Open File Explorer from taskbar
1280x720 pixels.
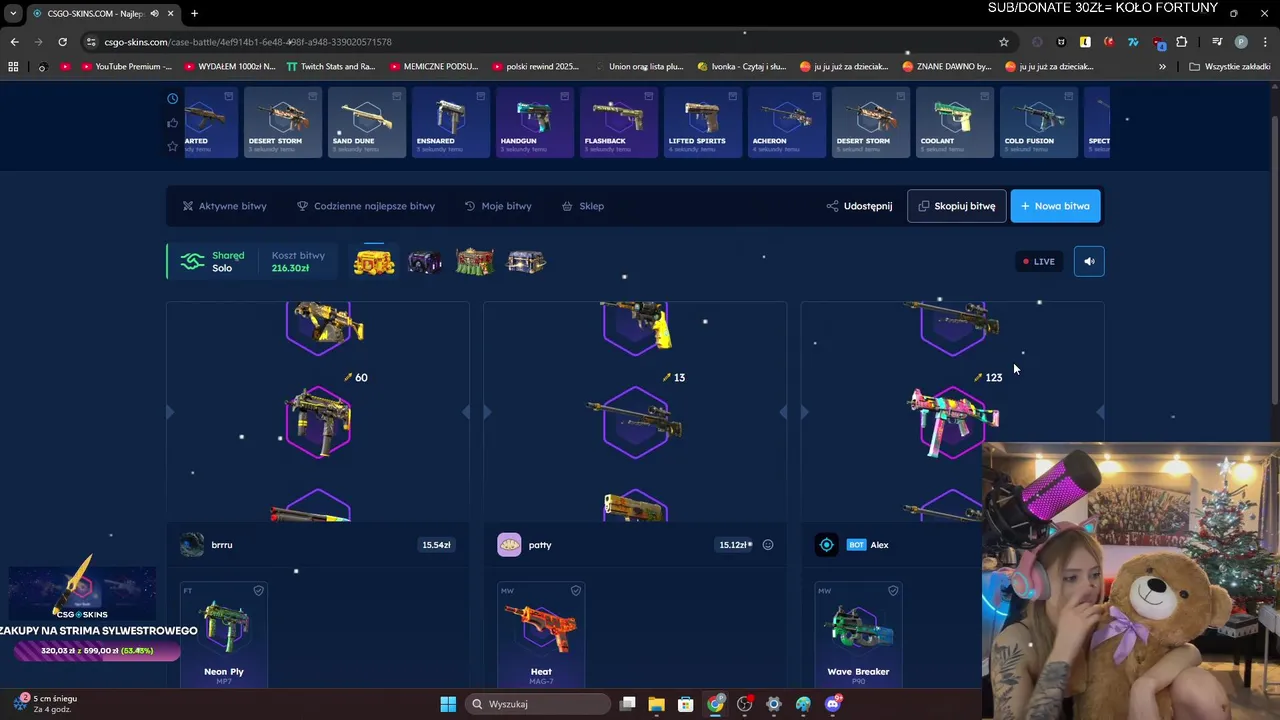click(x=657, y=704)
